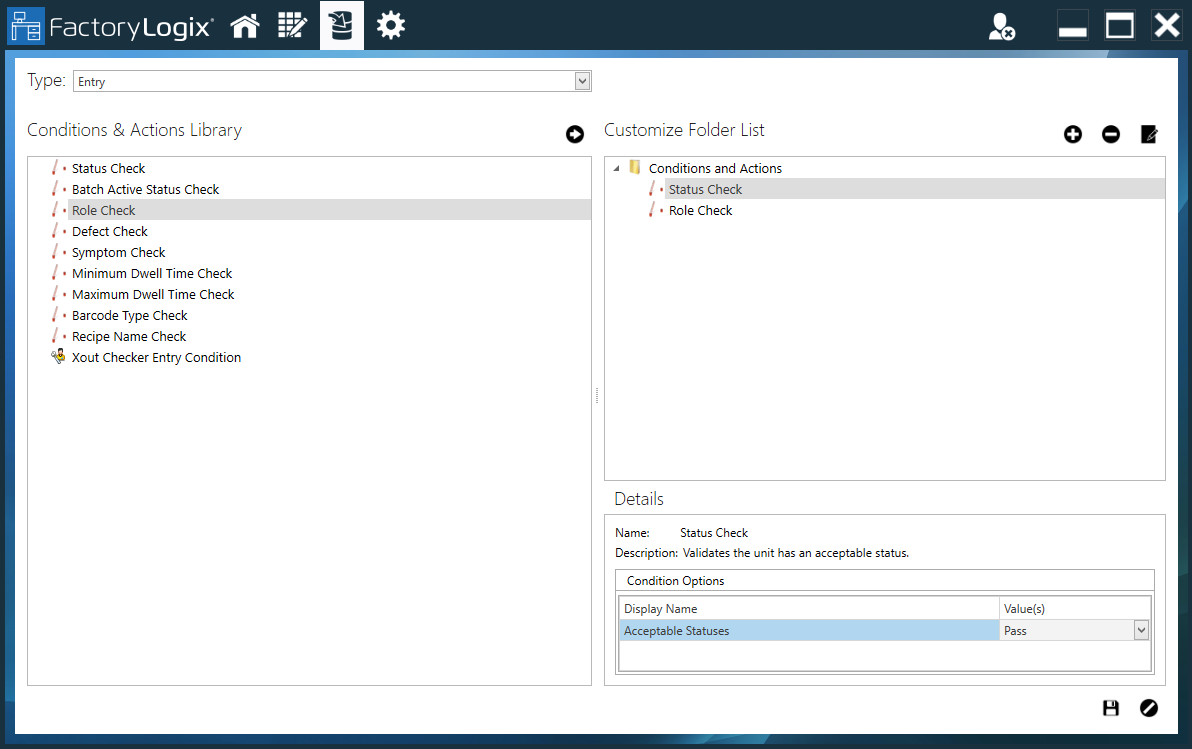Screen dimensions: 1192x749
Task: Click the folder icon beside Conditions and Actions
Action: pyautogui.click(x=635, y=167)
